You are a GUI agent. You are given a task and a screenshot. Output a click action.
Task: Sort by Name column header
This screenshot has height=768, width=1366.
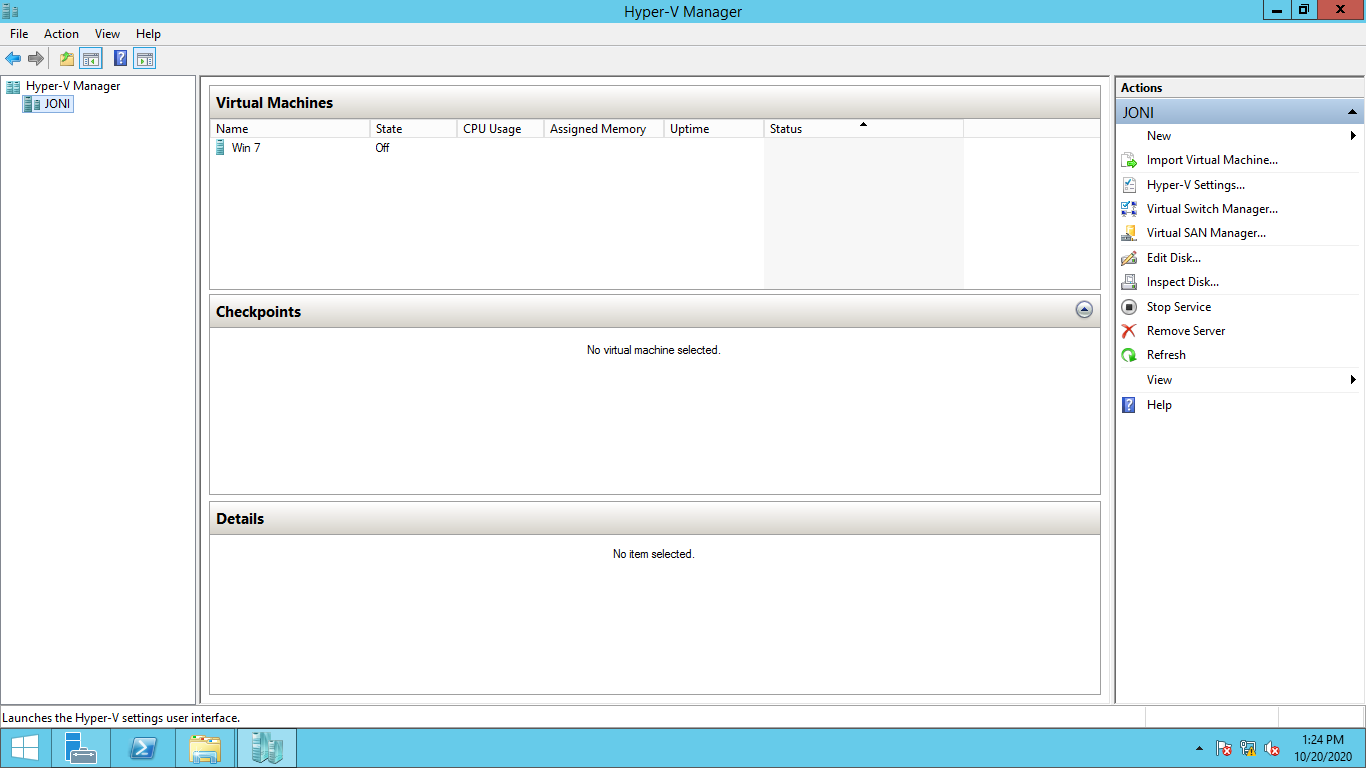pos(290,129)
